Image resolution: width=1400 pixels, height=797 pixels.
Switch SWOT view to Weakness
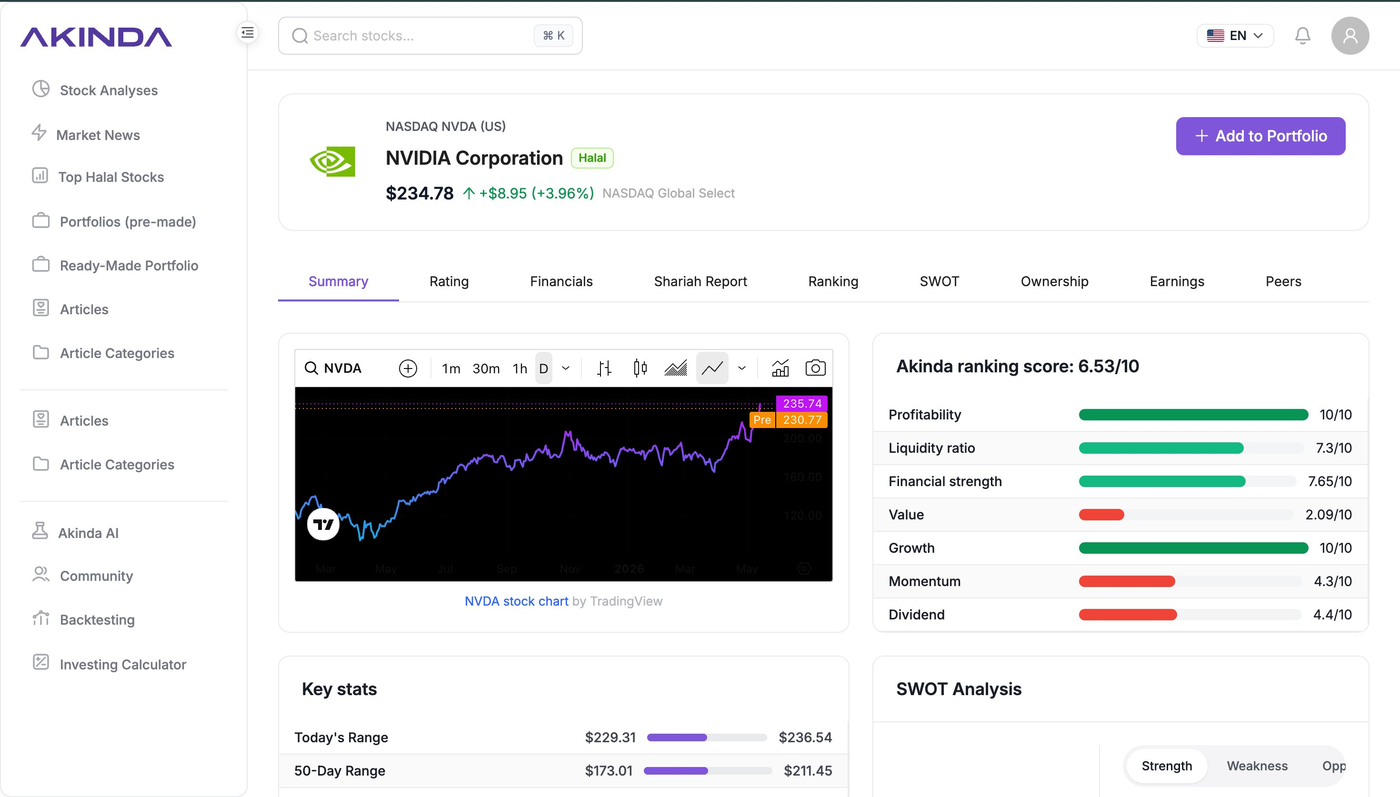coord(1257,766)
